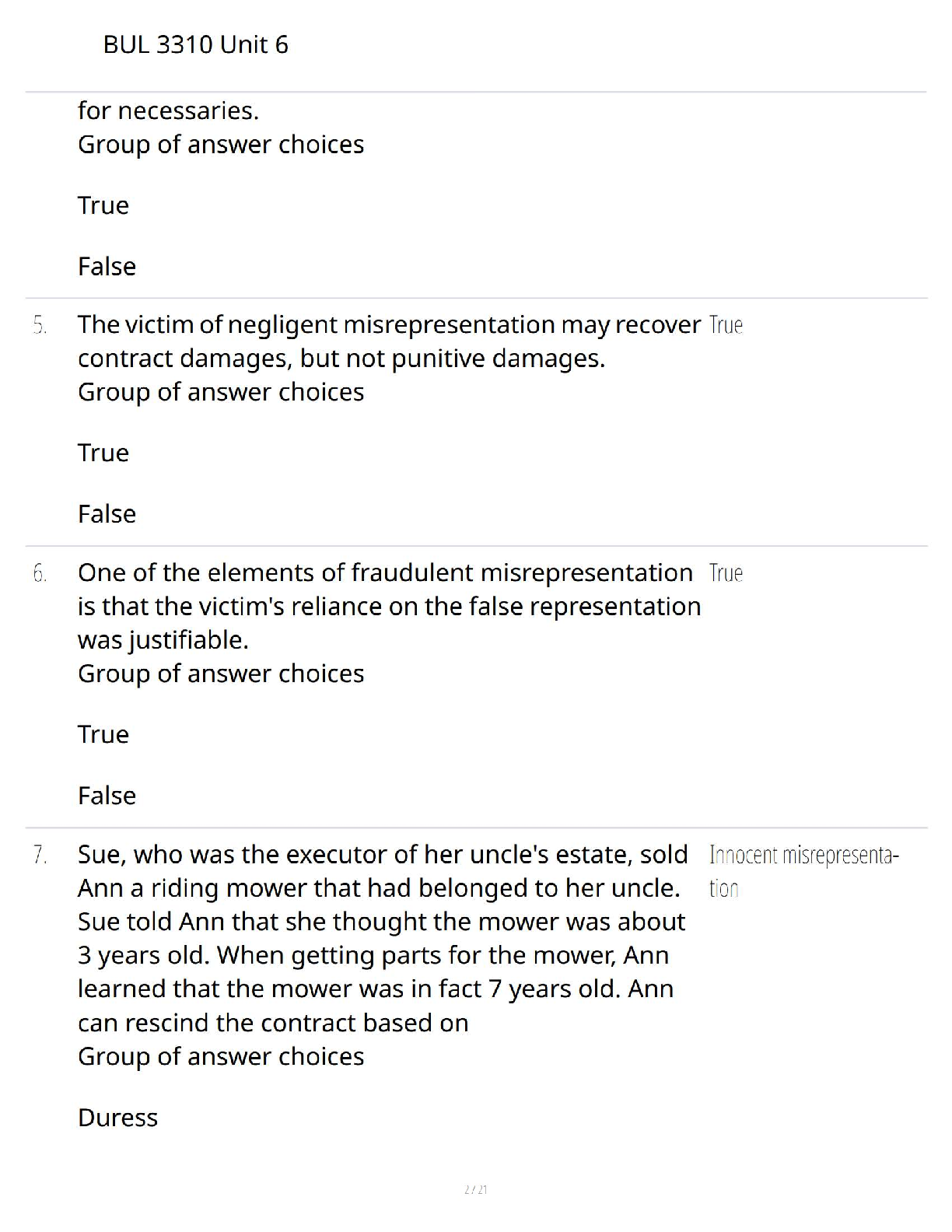Click the Innocent misrepresentation answer text
This screenshot has width=952, height=1232.
pyautogui.click(x=804, y=872)
